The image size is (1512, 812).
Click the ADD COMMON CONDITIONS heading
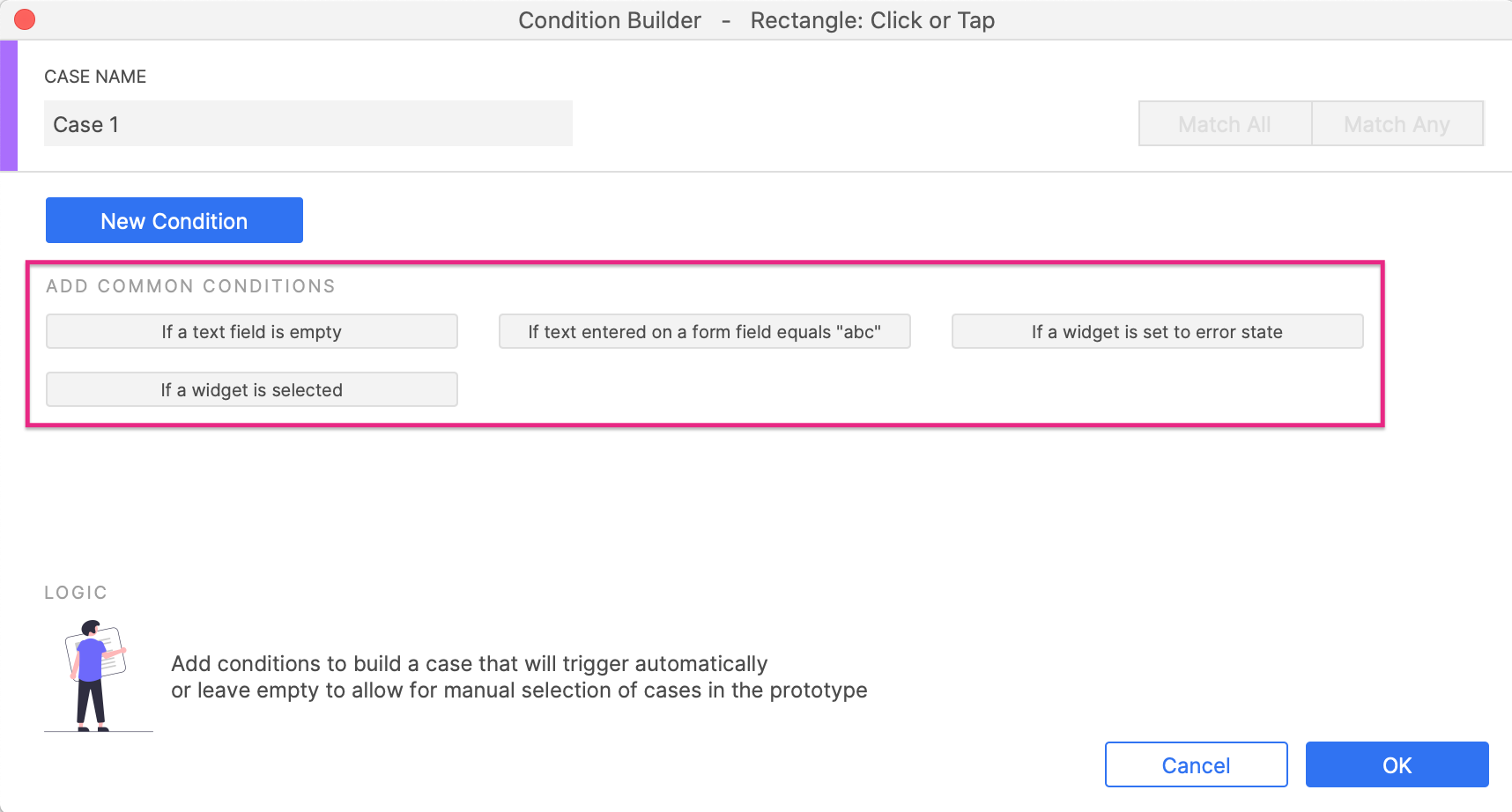(x=191, y=285)
